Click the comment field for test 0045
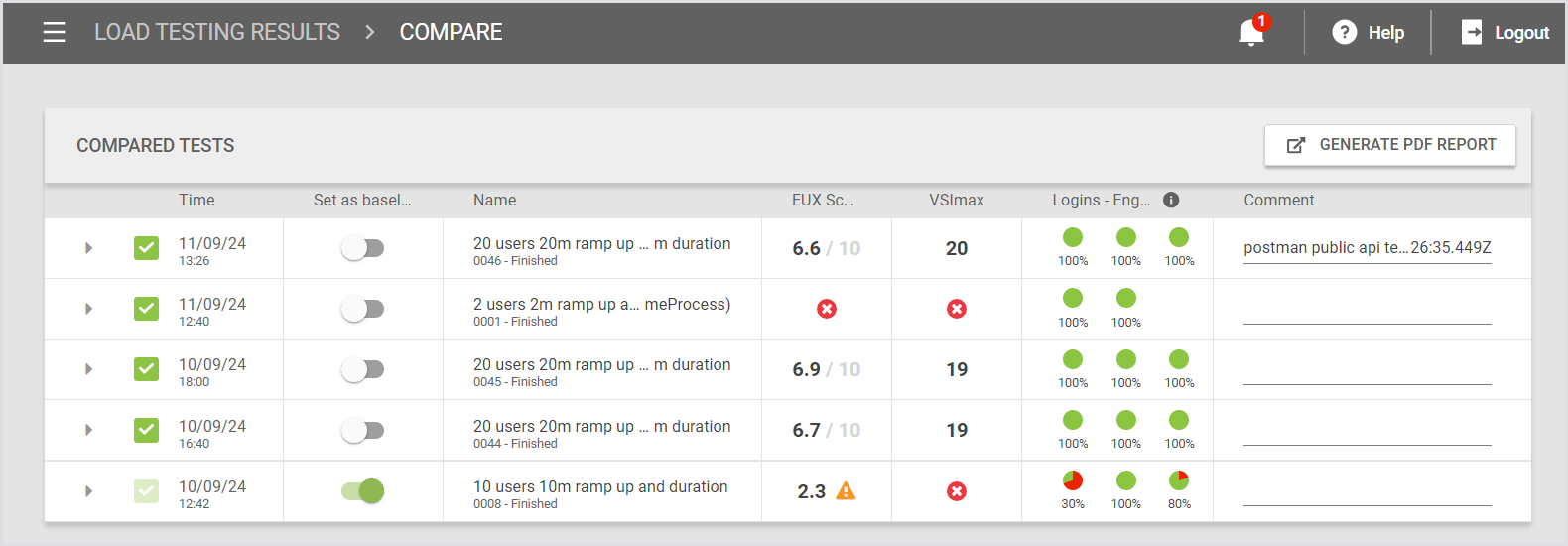 1367,371
